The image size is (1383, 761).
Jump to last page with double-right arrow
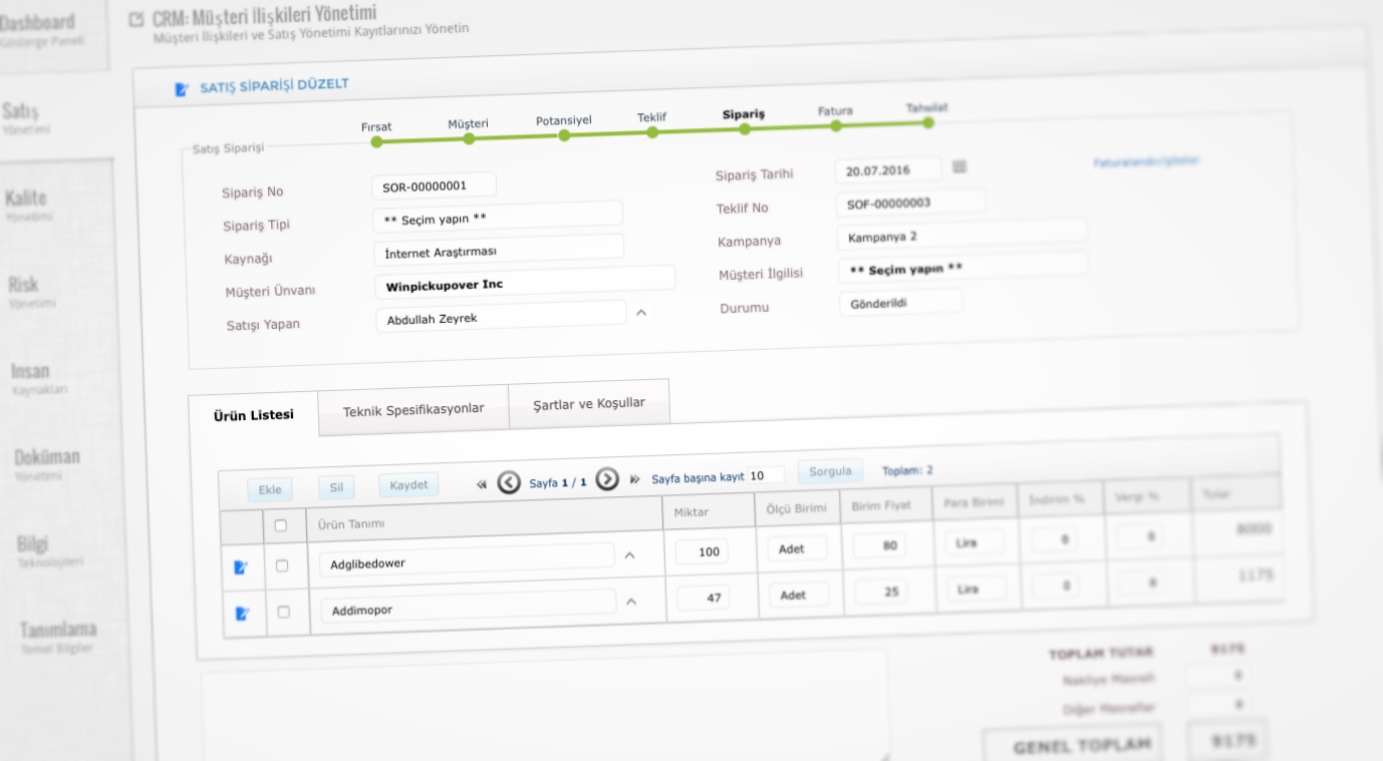pos(634,479)
